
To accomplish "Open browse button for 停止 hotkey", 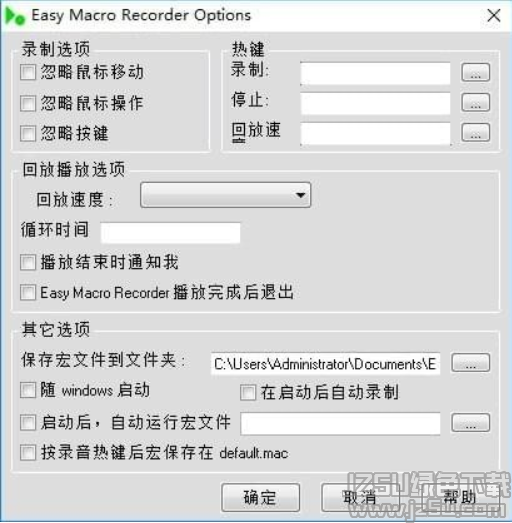I will 476,102.
